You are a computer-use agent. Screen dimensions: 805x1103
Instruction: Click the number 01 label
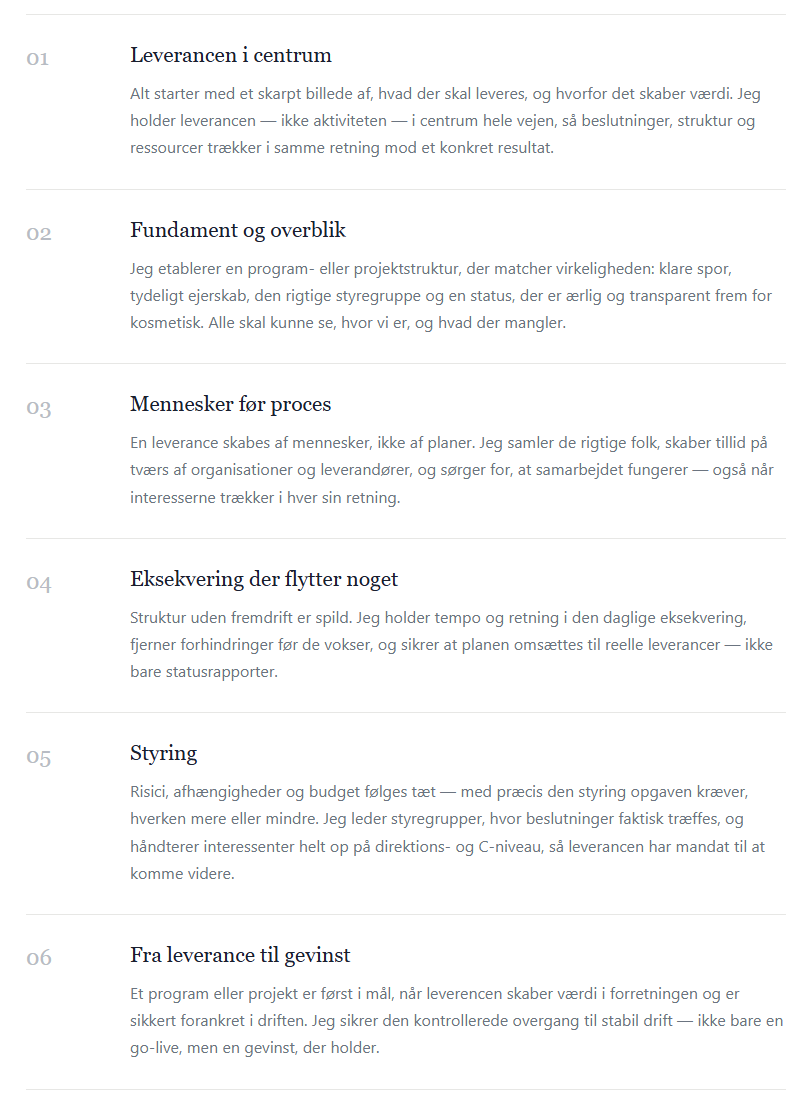coord(38,58)
